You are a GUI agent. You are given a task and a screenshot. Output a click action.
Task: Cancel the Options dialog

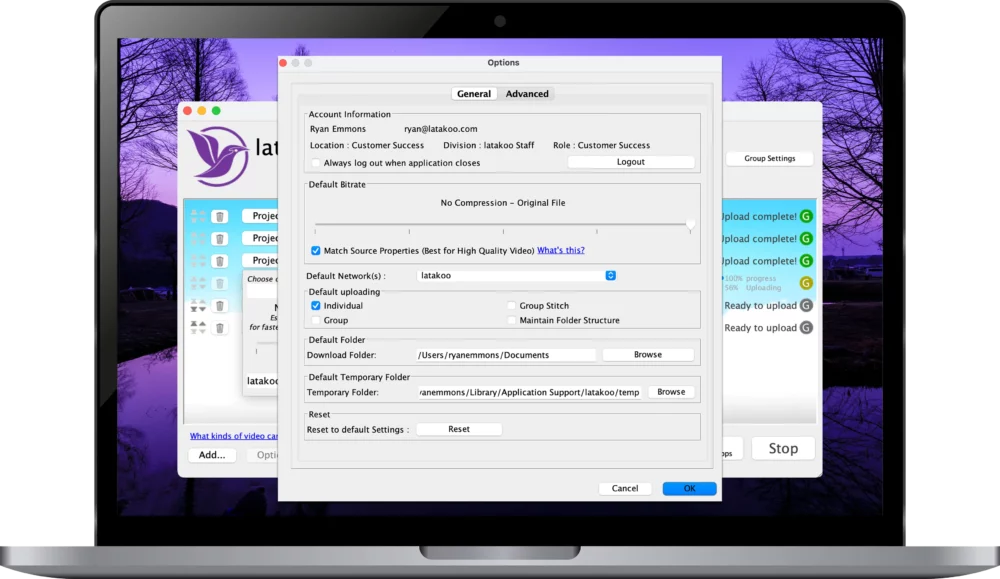pyautogui.click(x=625, y=488)
